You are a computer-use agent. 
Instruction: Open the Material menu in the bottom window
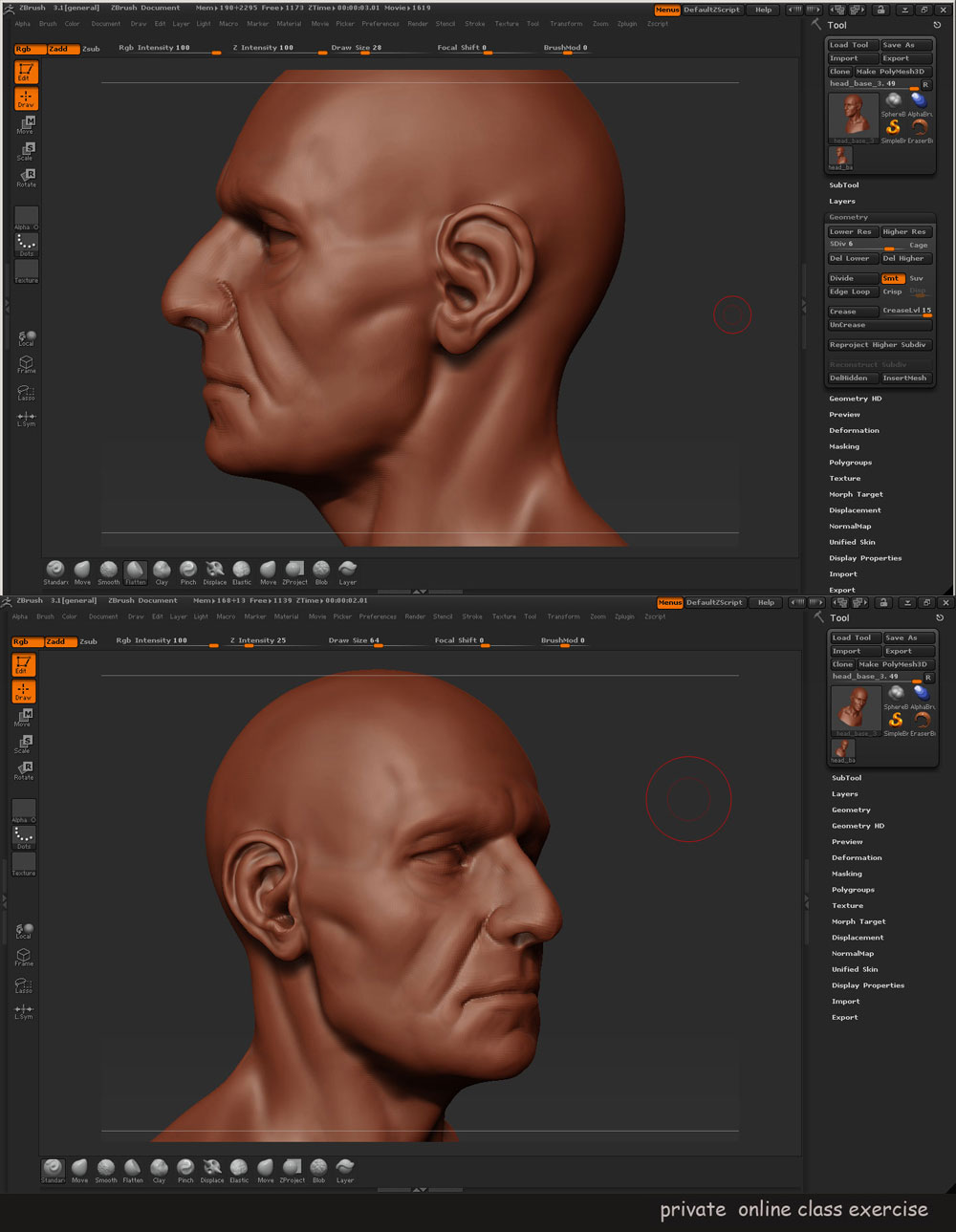coord(286,616)
